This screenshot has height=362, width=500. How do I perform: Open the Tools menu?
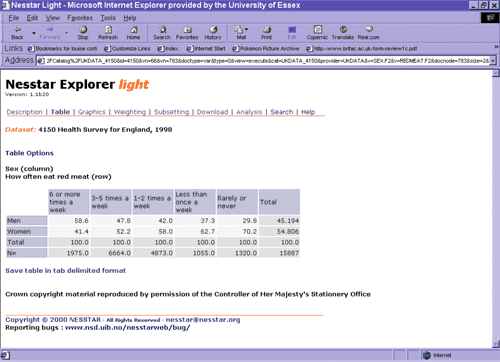pyautogui.click(x=108, y=18)
